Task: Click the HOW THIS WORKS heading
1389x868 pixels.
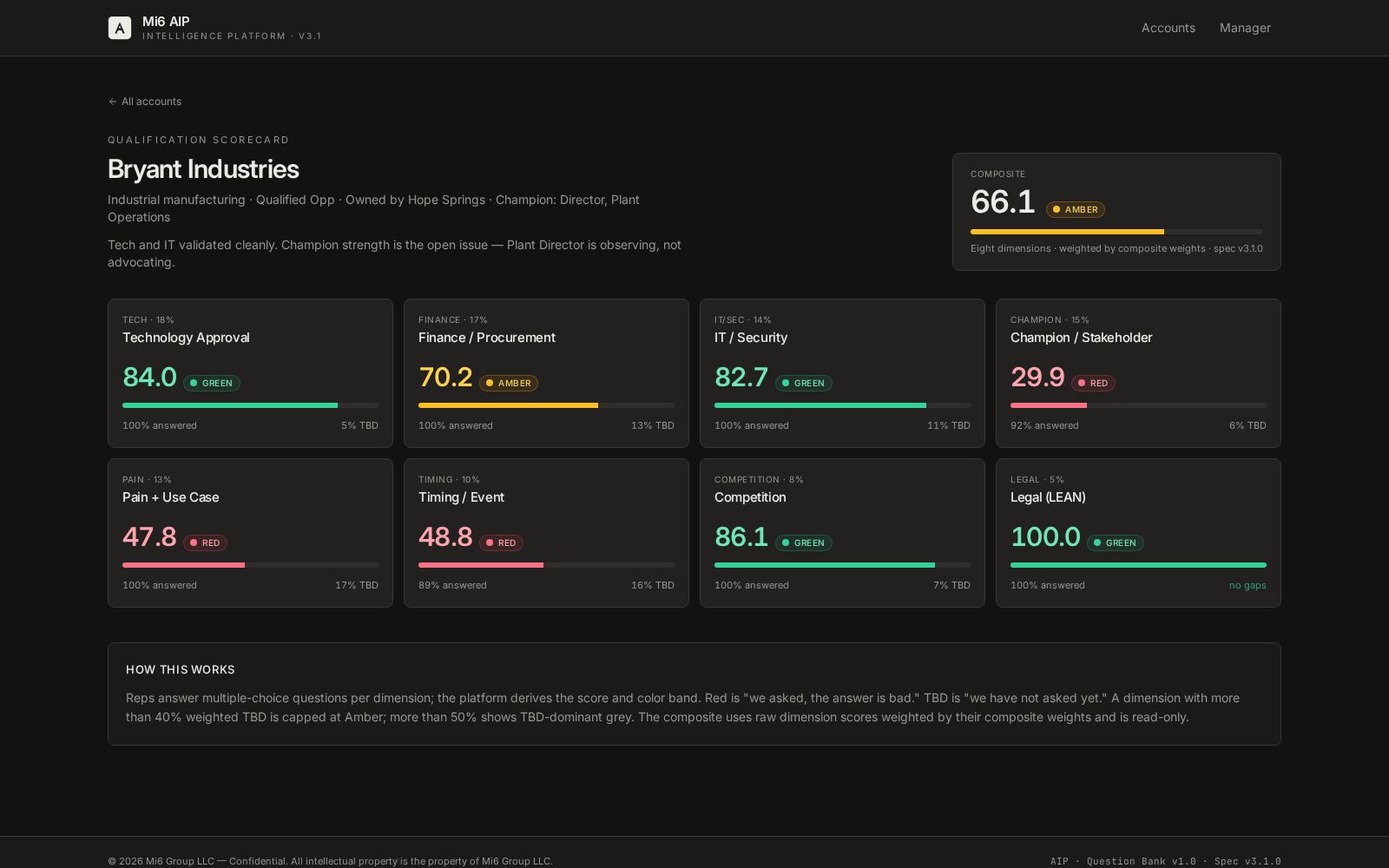Action: point(180,669)
